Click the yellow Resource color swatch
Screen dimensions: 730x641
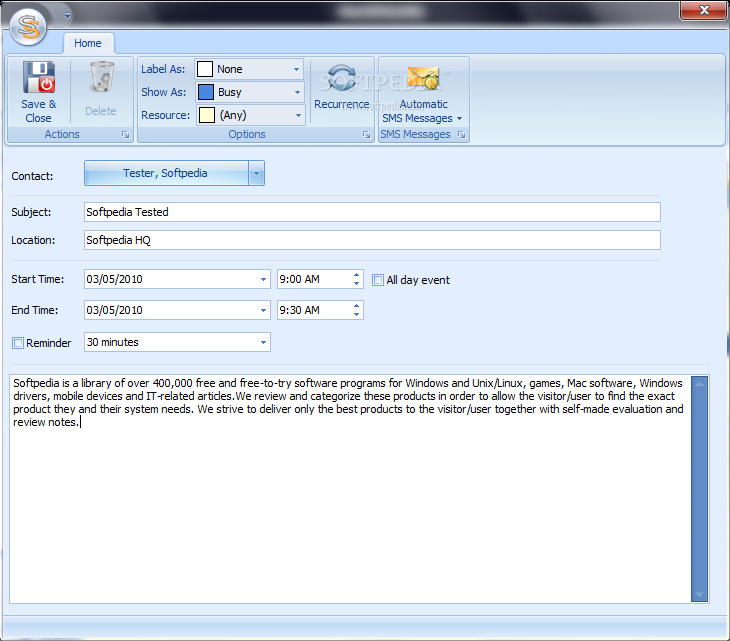pos(207,115)
